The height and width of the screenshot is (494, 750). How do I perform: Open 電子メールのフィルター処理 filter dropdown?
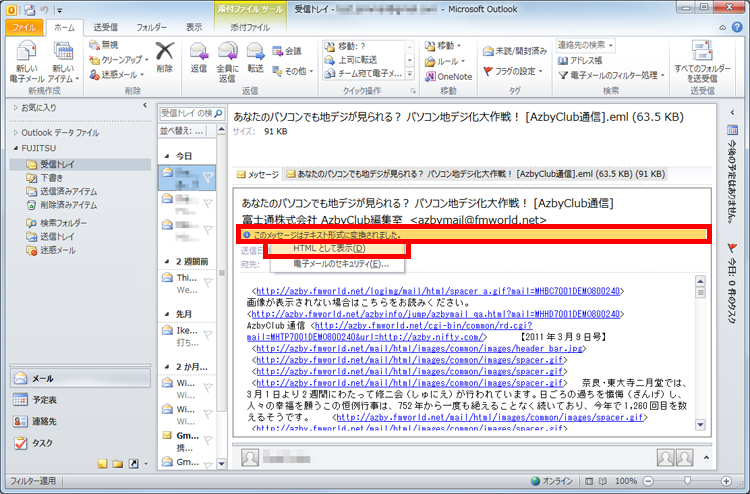pos(612,75)
